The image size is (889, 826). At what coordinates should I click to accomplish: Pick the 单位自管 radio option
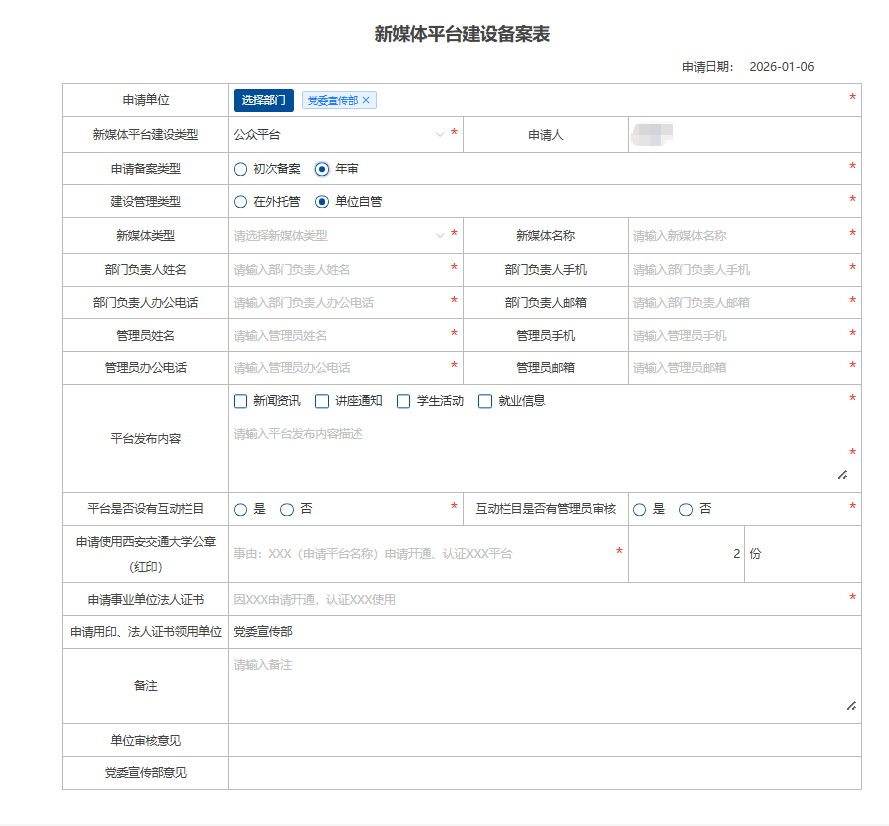coord(322,202)
